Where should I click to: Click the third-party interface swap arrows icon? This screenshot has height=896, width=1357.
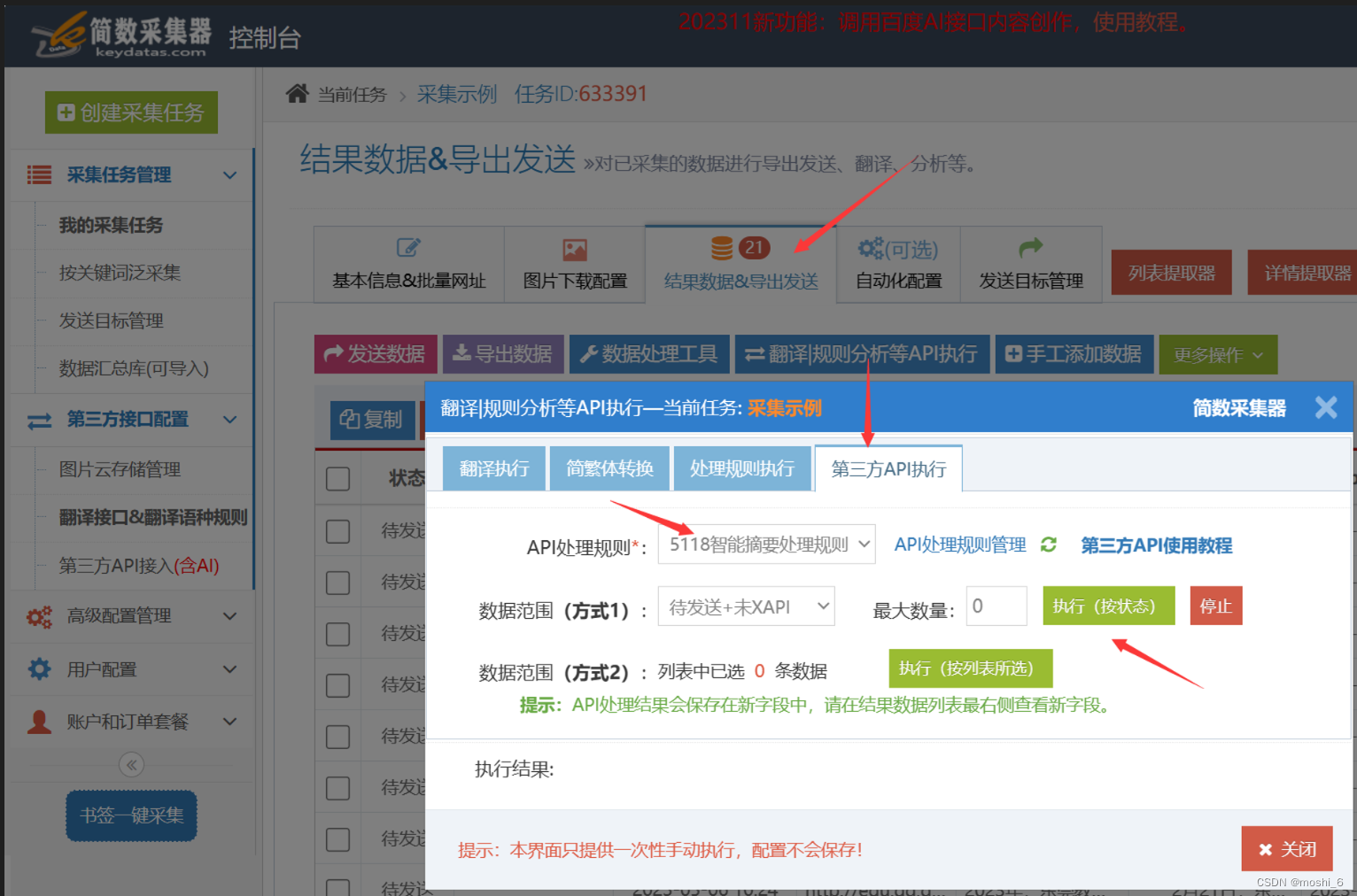(x=39, y=421)
